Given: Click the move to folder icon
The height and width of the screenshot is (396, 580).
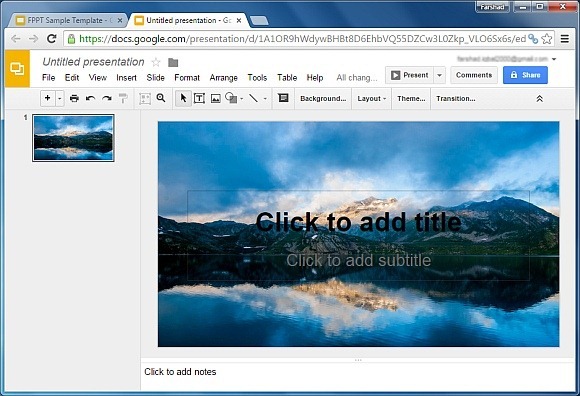Looking at the screenshot, I should click(173, 62).
